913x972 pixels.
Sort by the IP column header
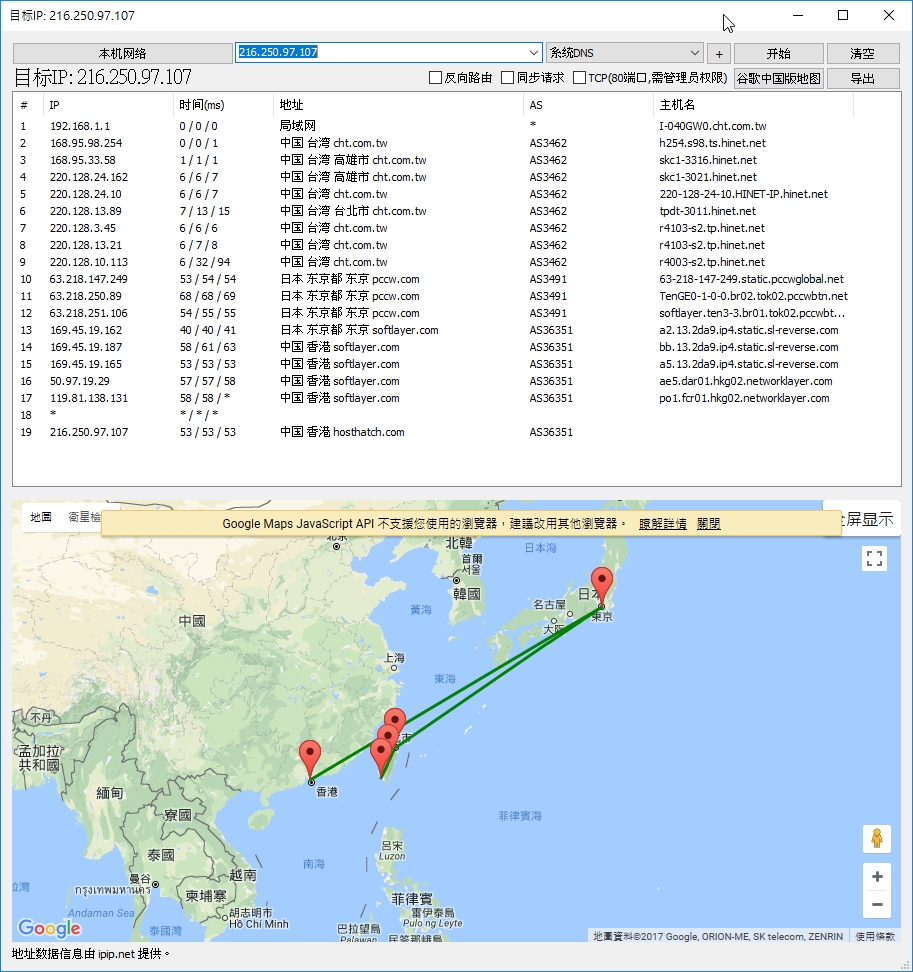coord(108,105)
